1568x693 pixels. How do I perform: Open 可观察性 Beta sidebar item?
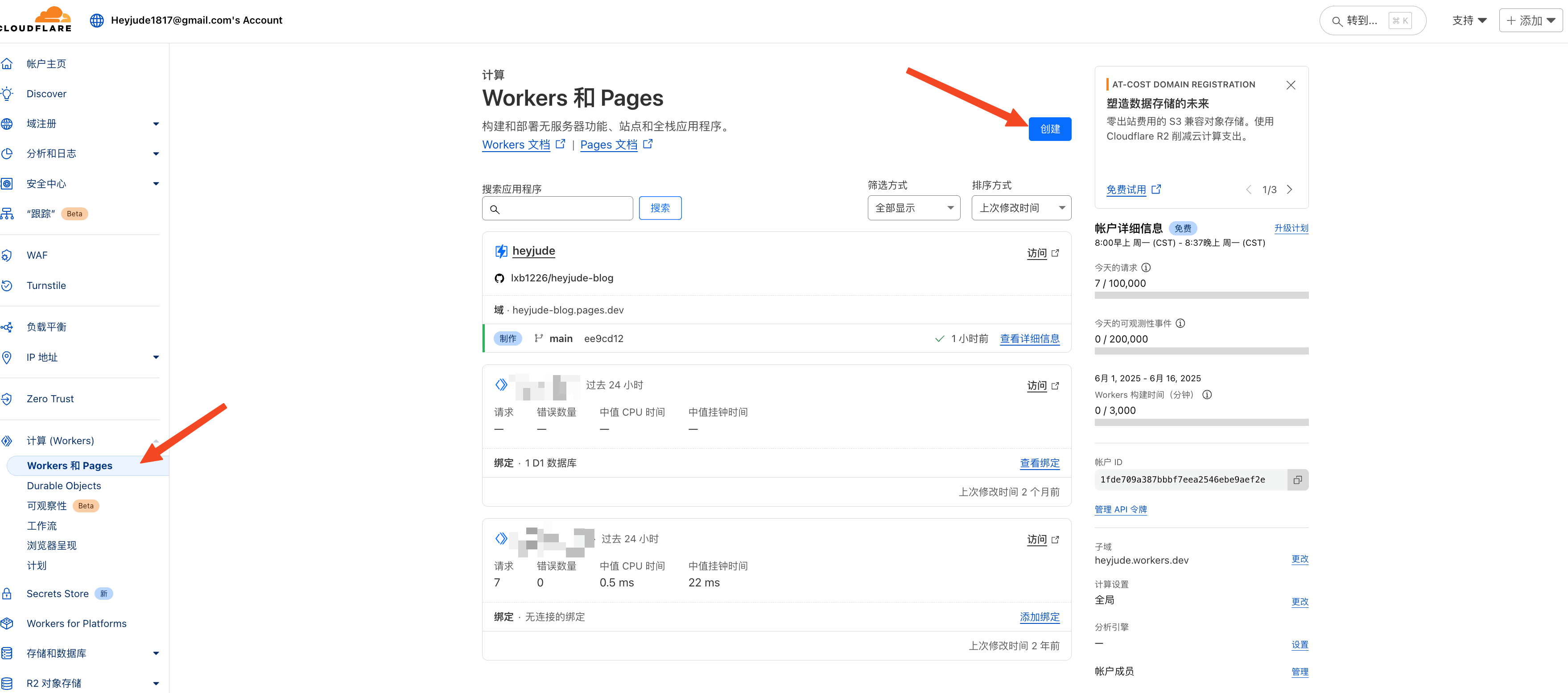[63, 506]
